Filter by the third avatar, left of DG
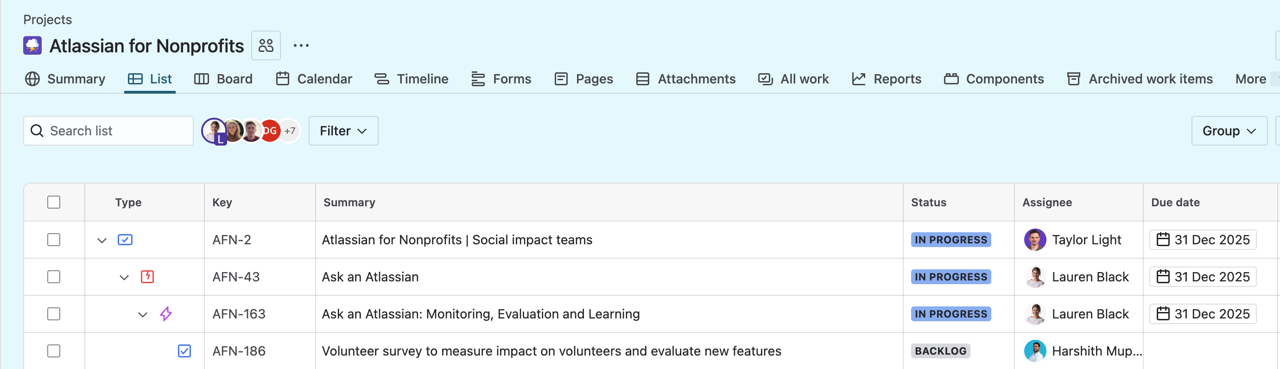This screenshot has width=1280, height=369. point(252,131)
